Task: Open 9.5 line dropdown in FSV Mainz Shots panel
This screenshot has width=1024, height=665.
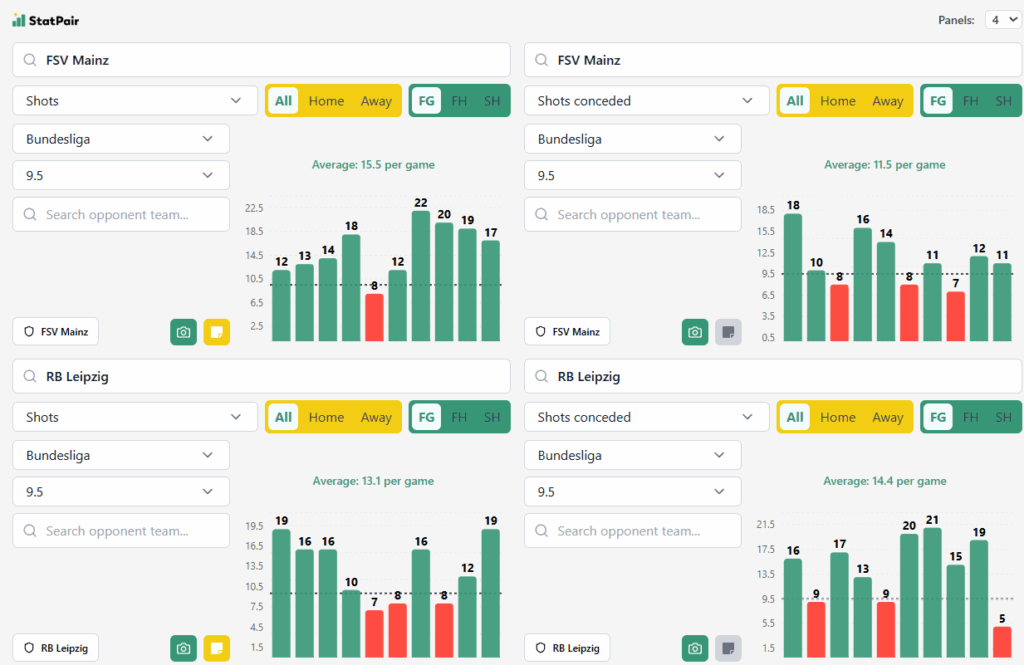Action: click(x=121, y=175)
